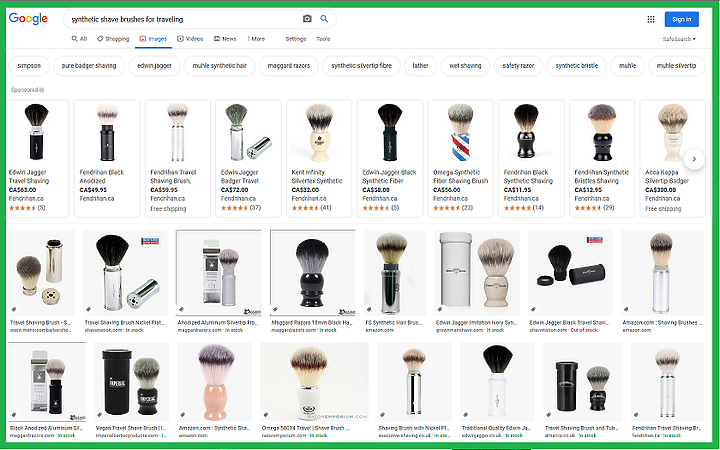Open Omega Synthetic Fiber Shaving Brush ad

(x=461, y=158)
